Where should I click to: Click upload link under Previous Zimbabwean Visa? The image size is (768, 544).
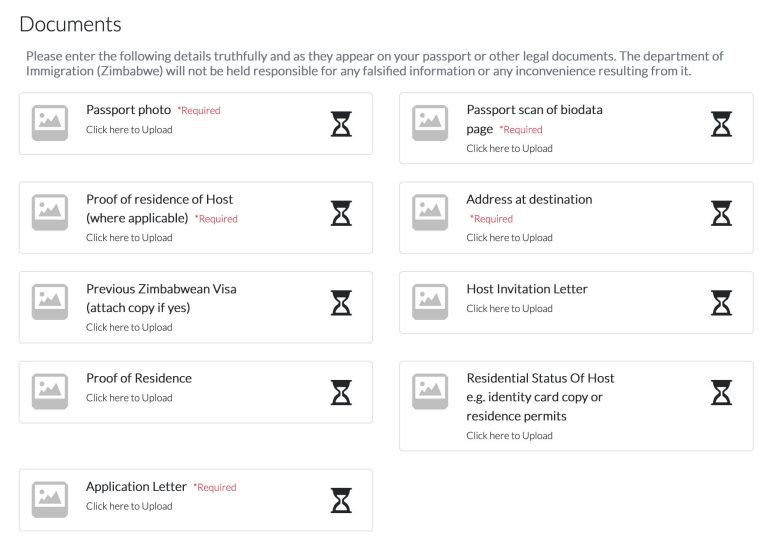pos(129,328)
